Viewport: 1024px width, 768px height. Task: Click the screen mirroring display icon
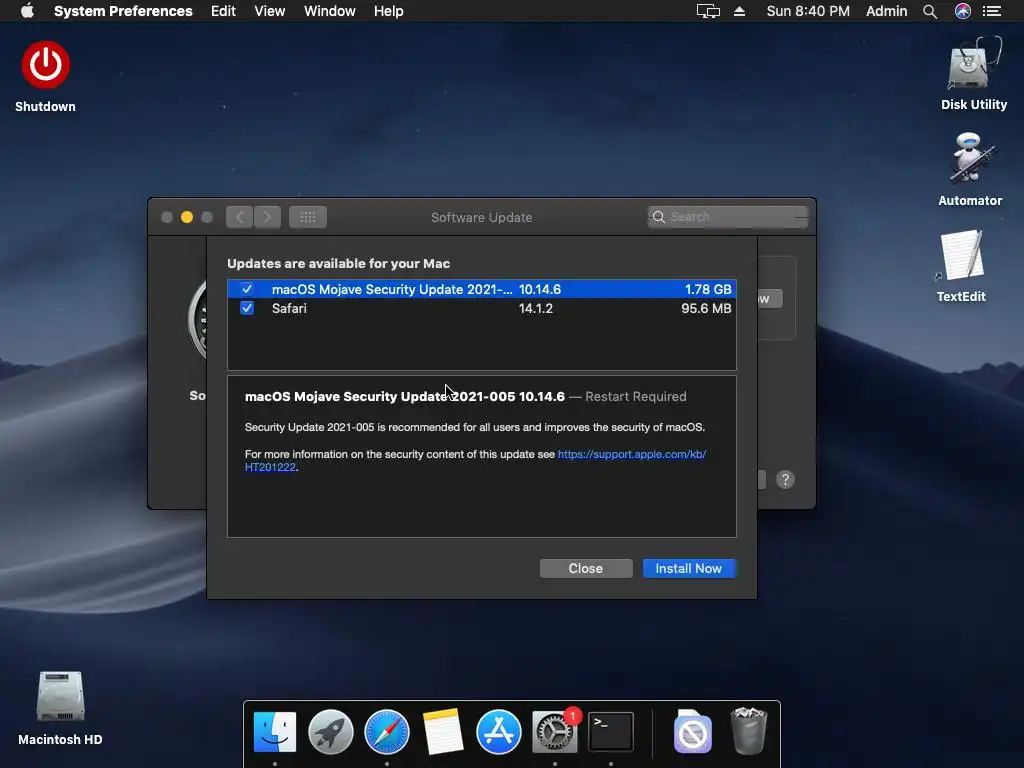pyautogui.click(x=708, y=11)
